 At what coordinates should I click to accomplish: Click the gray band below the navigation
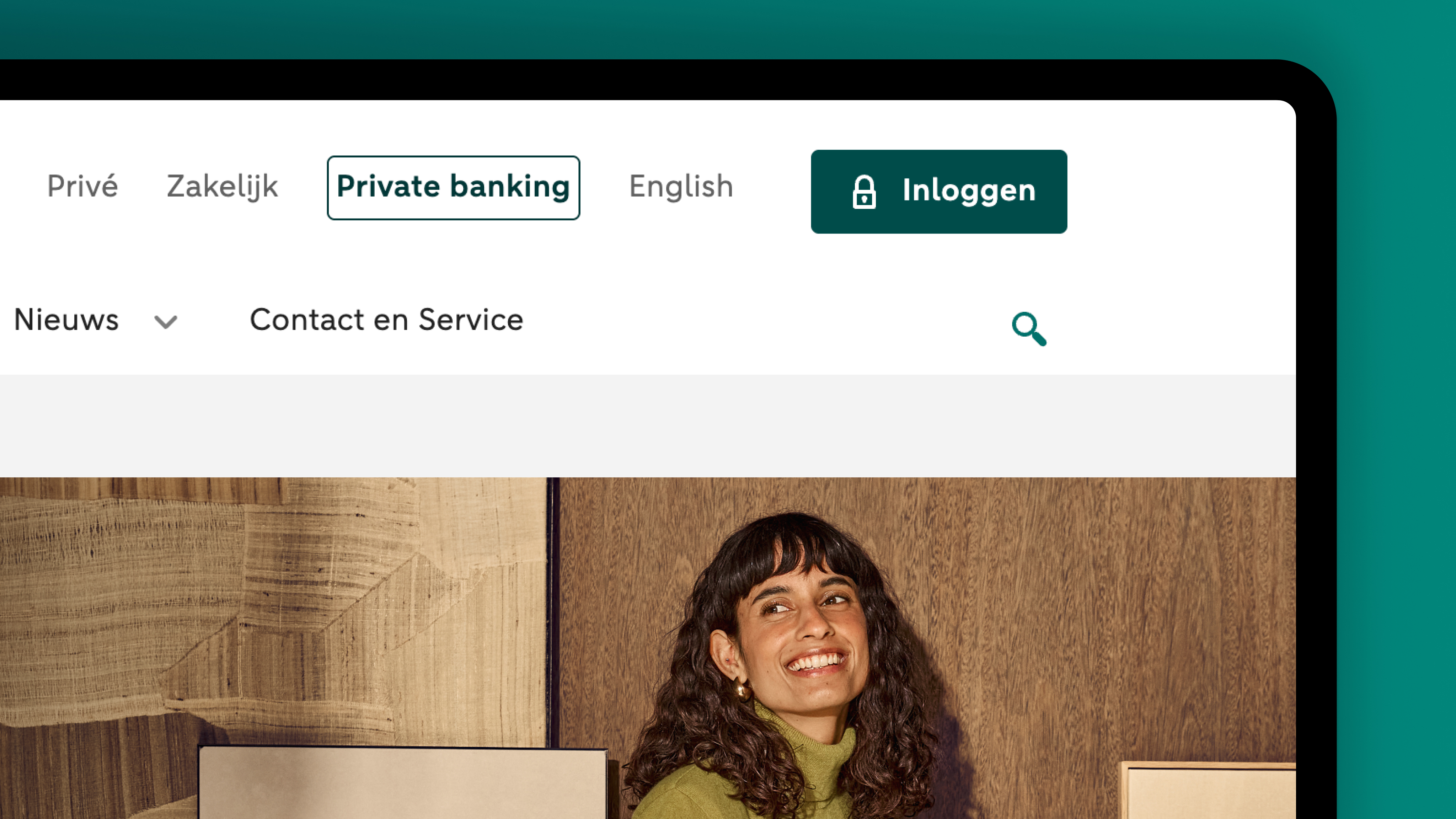648,425
